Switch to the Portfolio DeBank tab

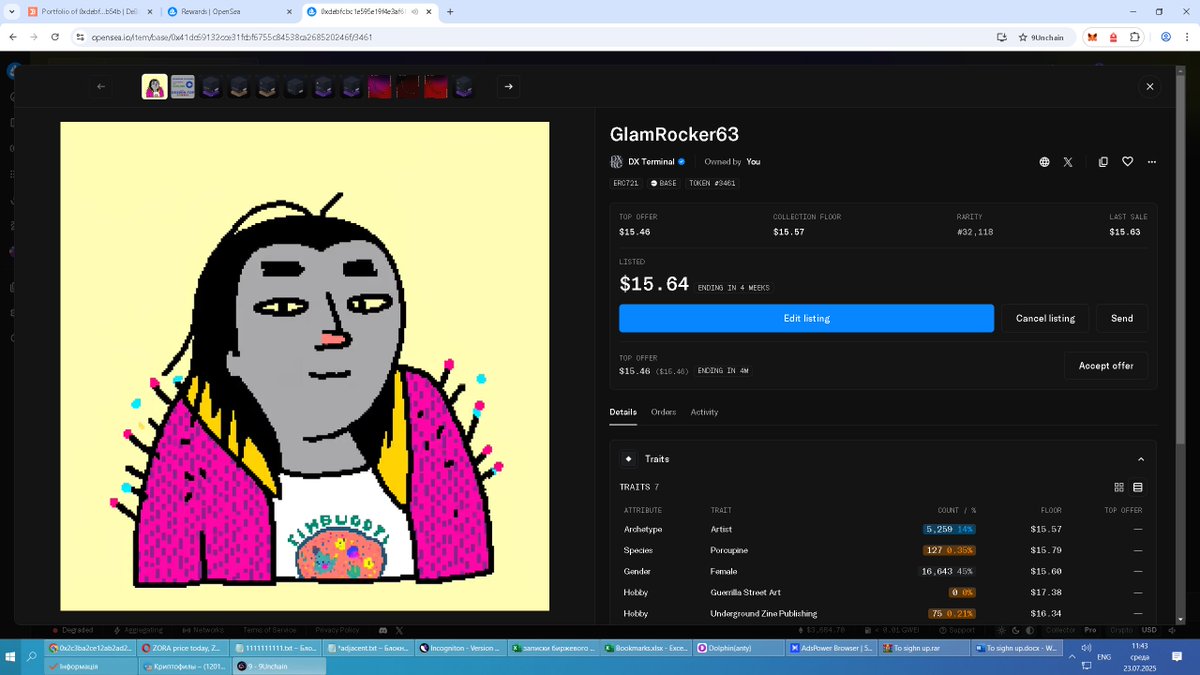[x=89, y=12]
